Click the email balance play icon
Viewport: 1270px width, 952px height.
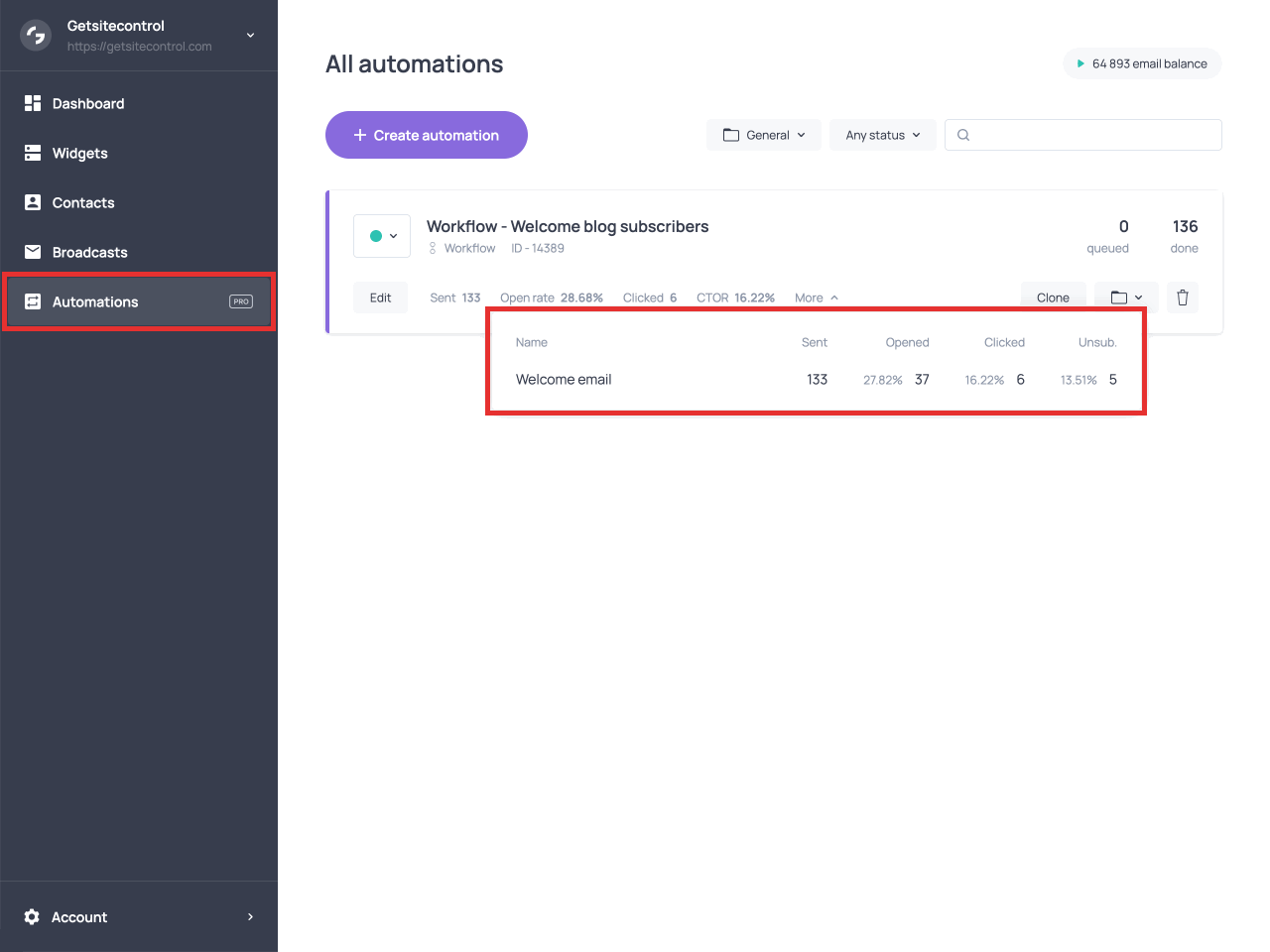[1080, 63]
